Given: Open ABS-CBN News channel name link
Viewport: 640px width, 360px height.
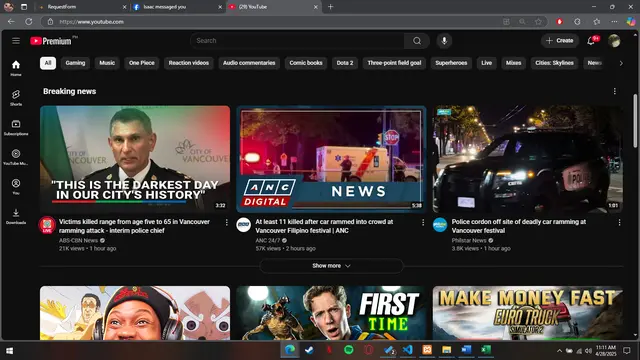Looking at the screenshot, I should [78, 240].
